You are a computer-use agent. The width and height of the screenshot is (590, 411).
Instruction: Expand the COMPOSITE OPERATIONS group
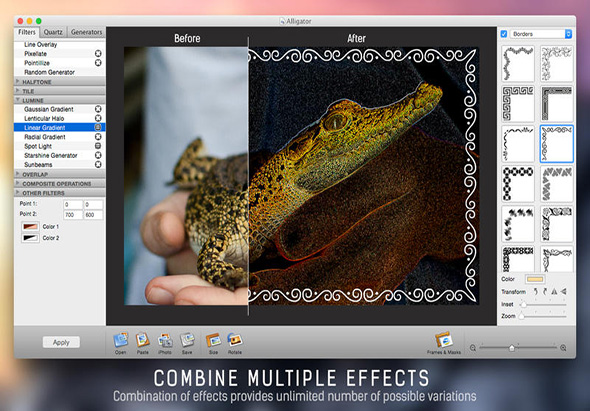[59, 184]
